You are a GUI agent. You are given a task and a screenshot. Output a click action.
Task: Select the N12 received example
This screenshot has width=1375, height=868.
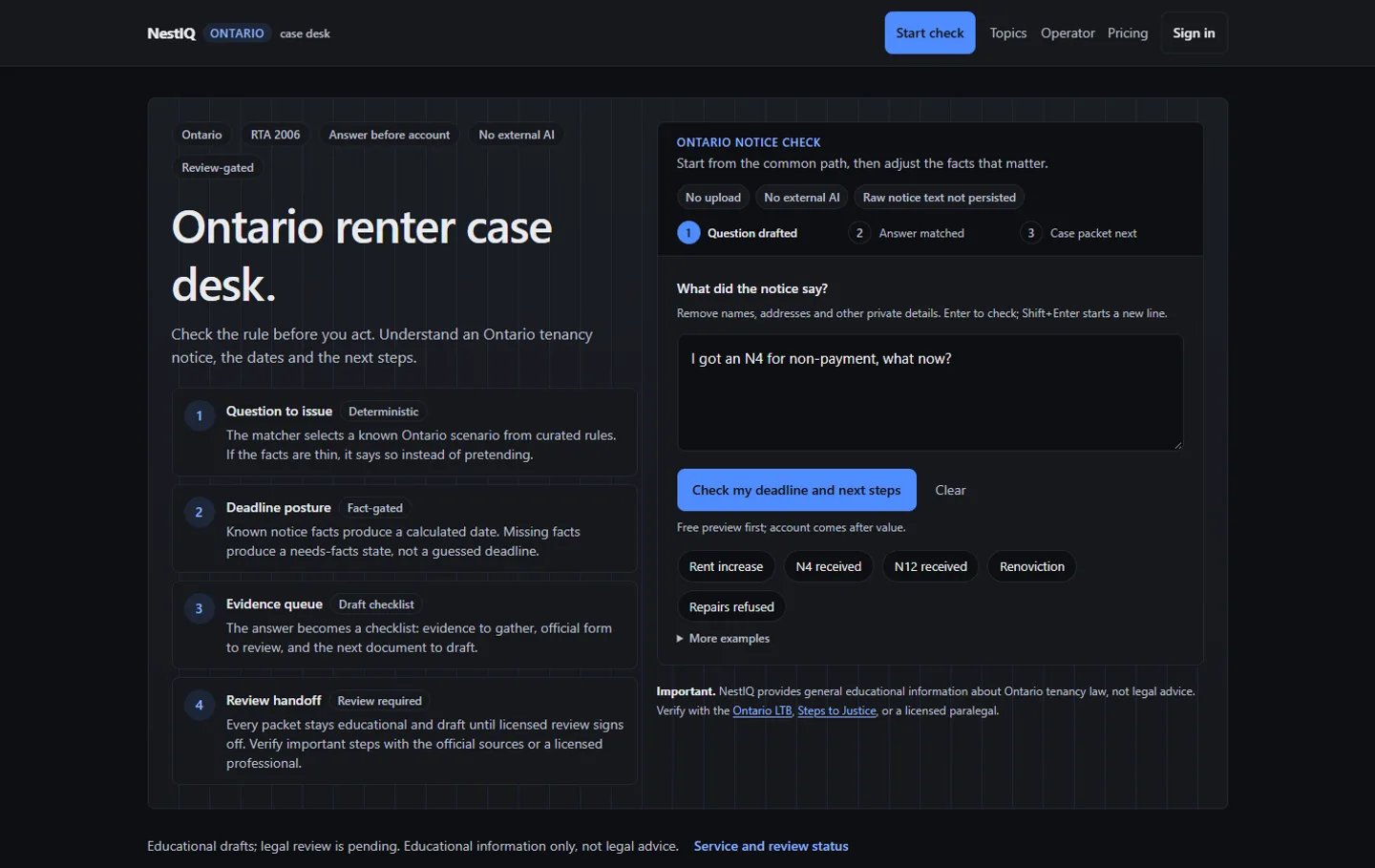coord(930,566)
